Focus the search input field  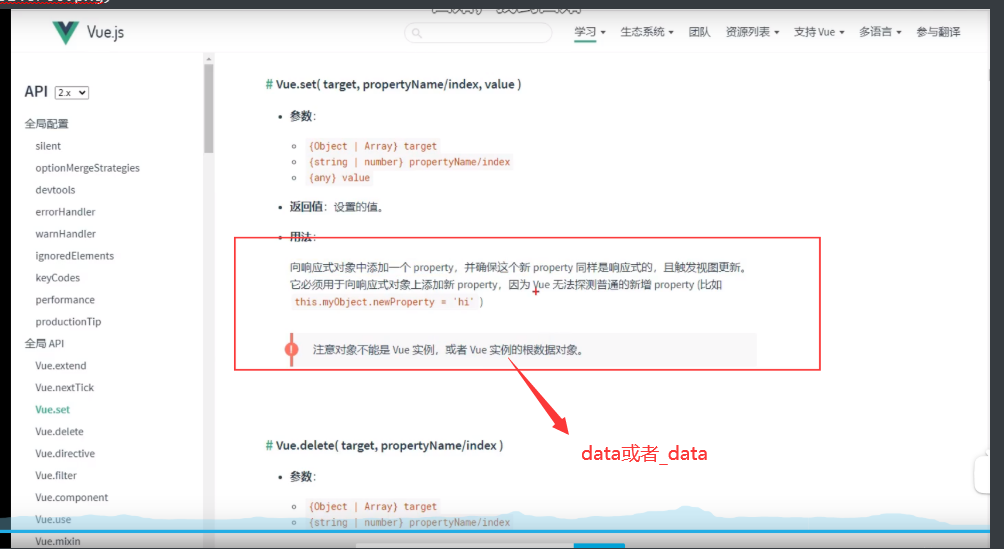pyautogui.click(x=478, y=33)
